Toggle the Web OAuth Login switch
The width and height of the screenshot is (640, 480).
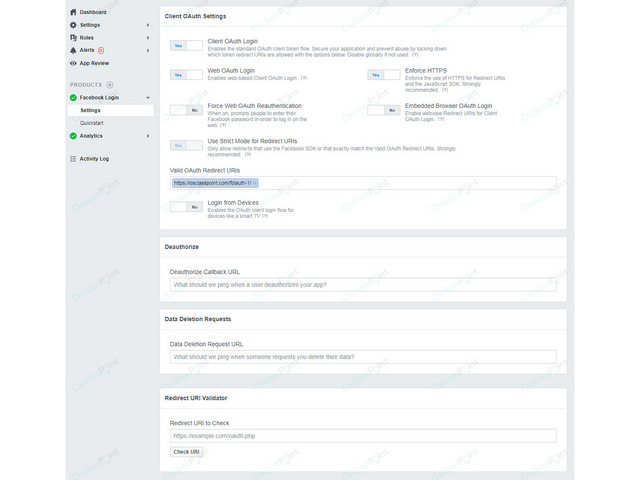(x=186, y=75)
